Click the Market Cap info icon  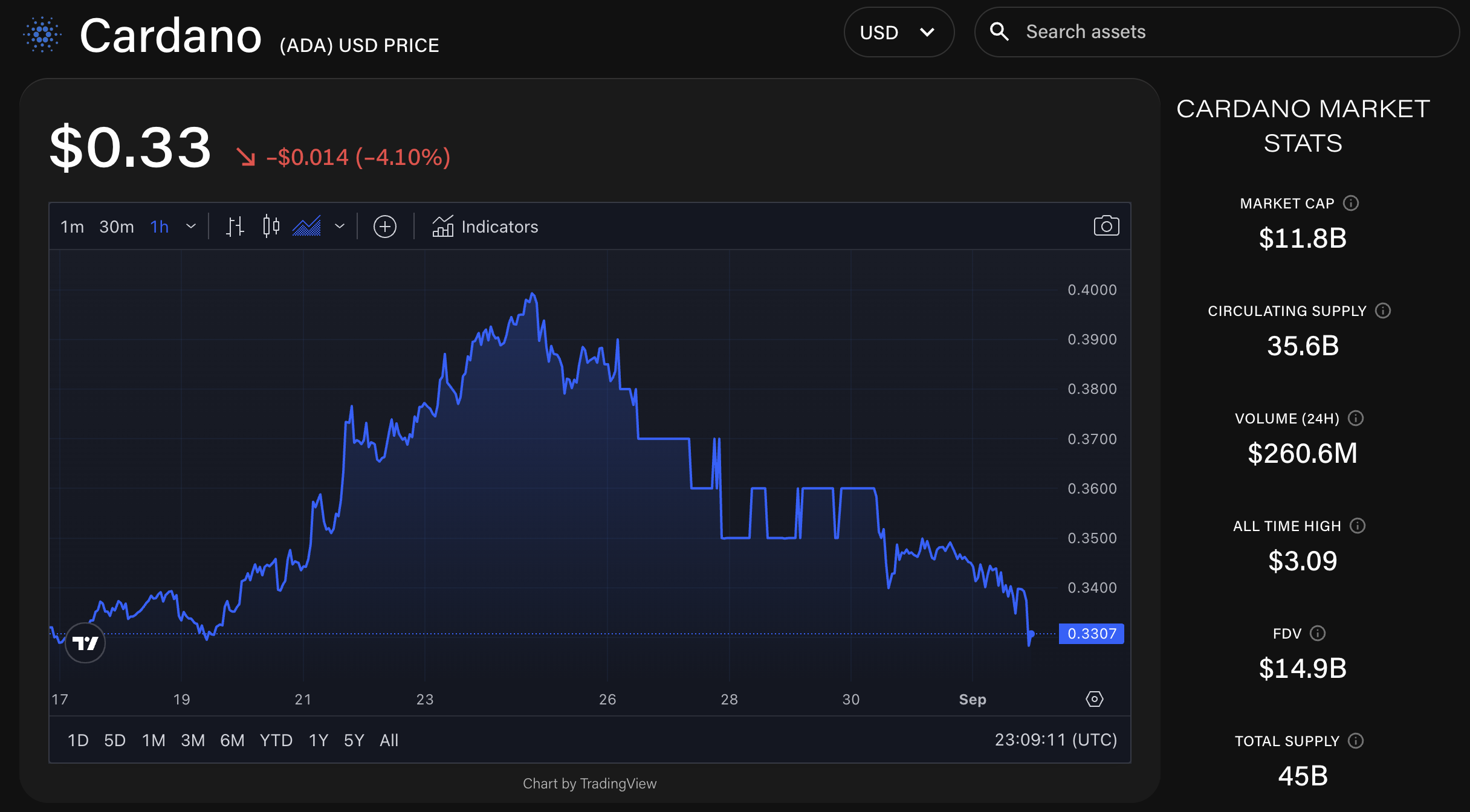coord(1351,203)
